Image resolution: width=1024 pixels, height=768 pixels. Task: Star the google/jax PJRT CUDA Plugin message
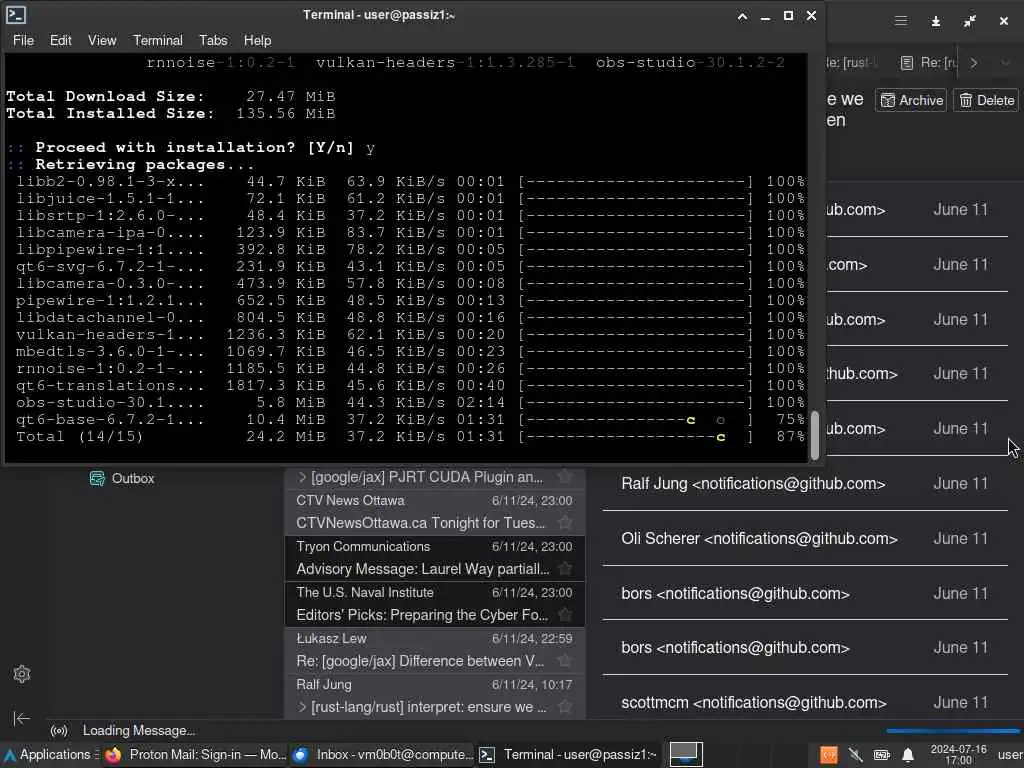pos(565,477)
